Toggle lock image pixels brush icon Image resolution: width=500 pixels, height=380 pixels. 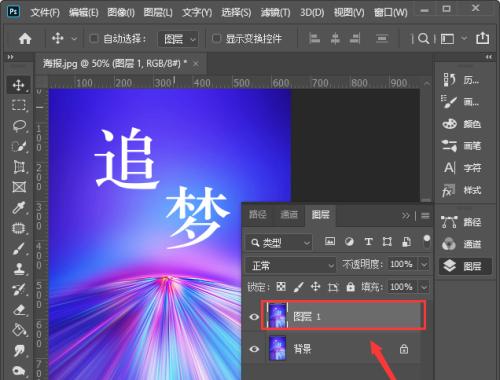pos(299,287)
